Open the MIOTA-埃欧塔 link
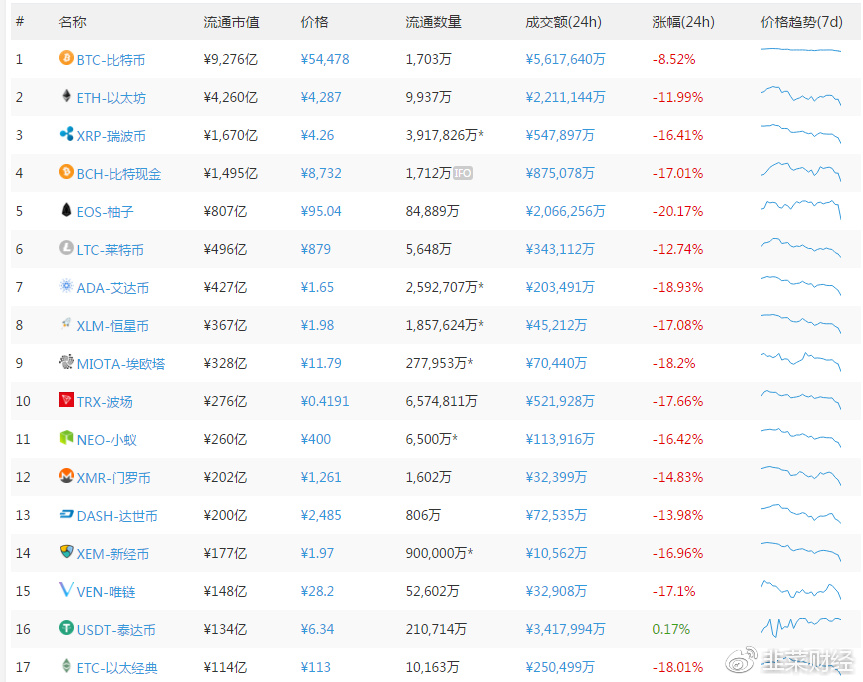863x682 pixels. tap(121, 364)
